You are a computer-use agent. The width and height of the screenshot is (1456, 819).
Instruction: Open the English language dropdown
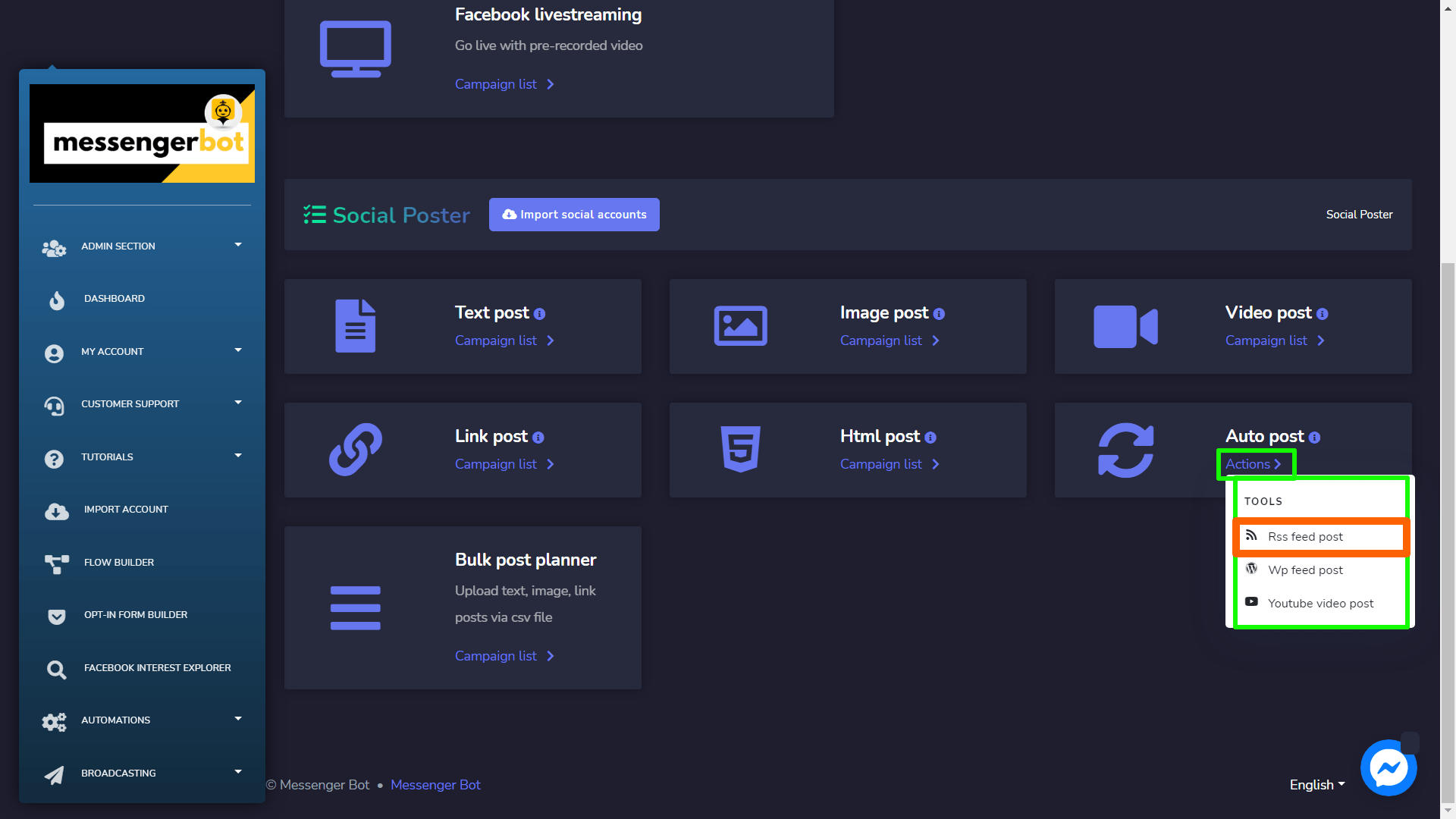(x=1317, y=785)
